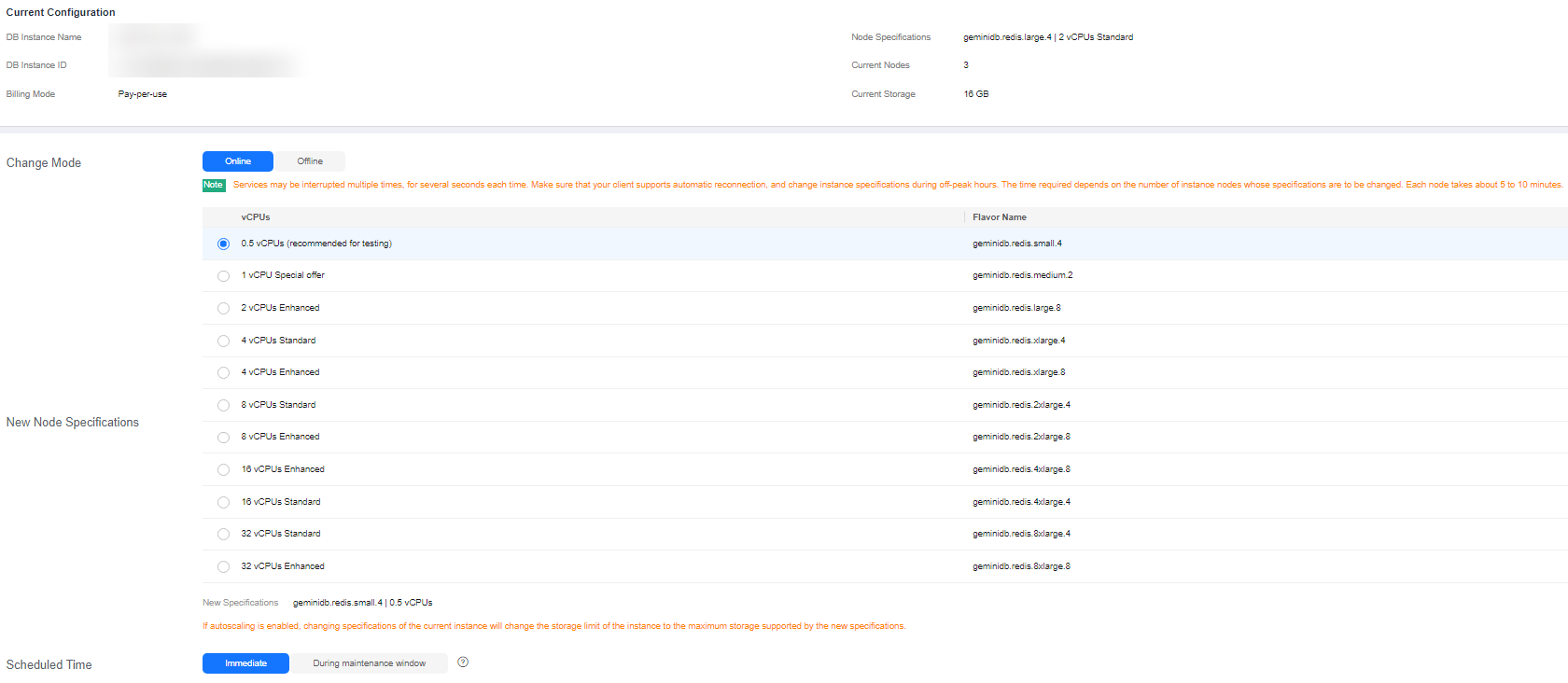Click flavor name geminidb.redis.4xlarge.4
1568x683 pixels.
tap(1022, 502)
